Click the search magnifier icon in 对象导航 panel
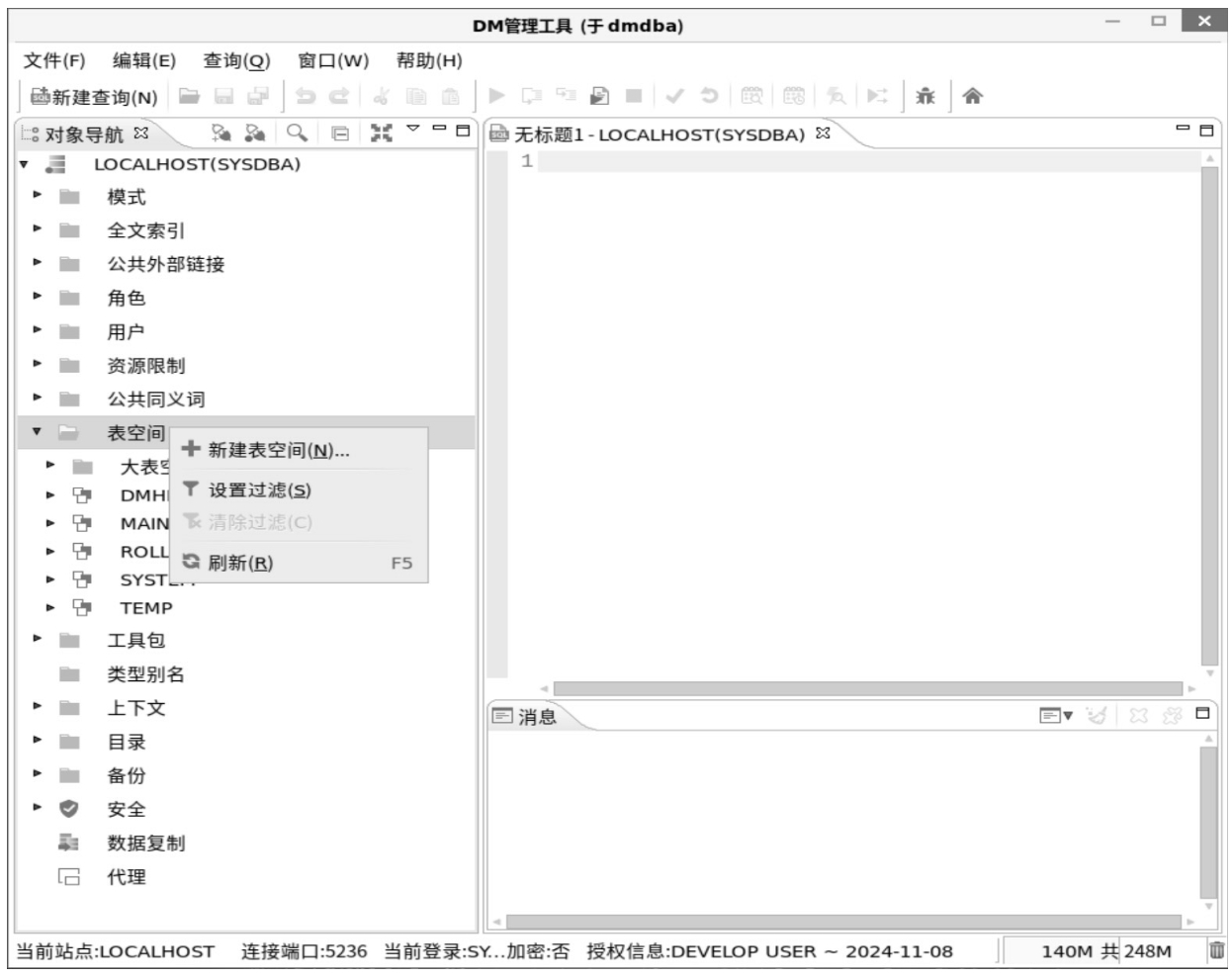 pyautogui.click(x=296, y=133)
